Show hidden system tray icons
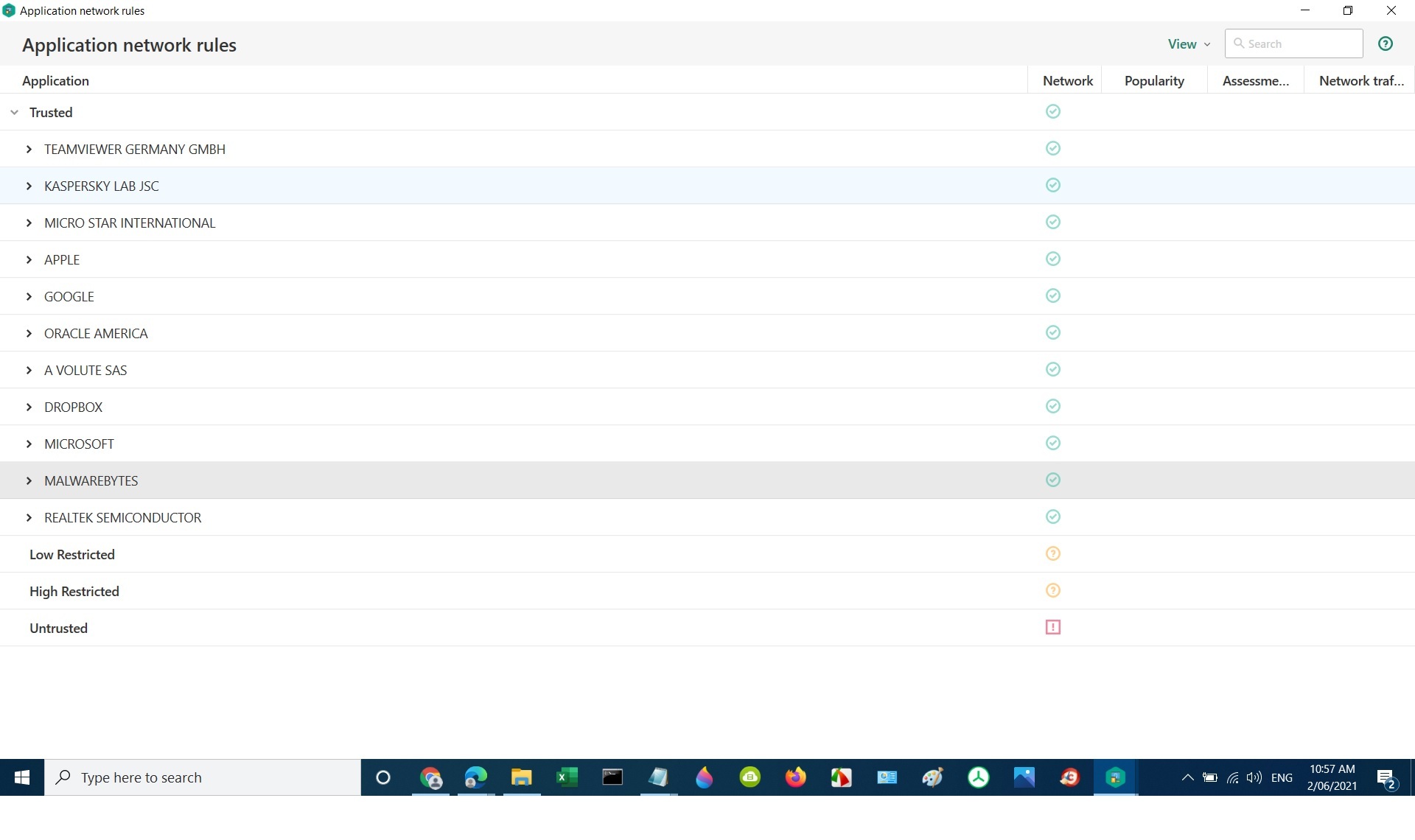The width and height of the screenshot is (1415, 840). click(x=1187, y=777)
